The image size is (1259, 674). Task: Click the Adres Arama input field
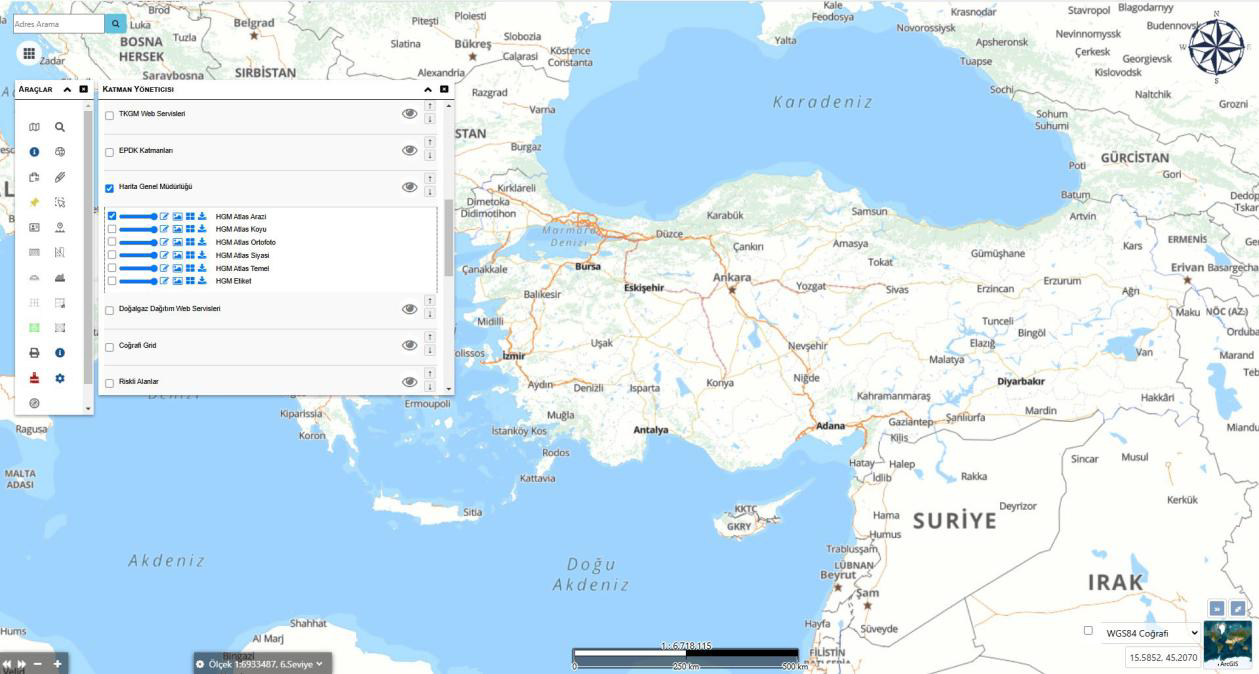pyautogui.click(x=58, y=23)
